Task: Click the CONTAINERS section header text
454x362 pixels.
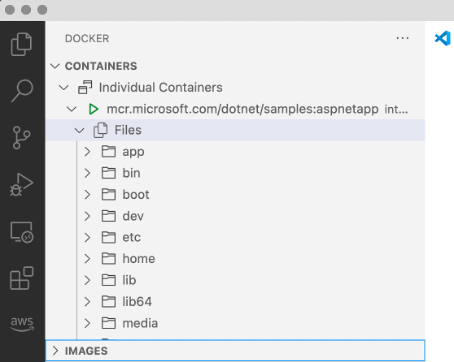Action: [101, 66]
